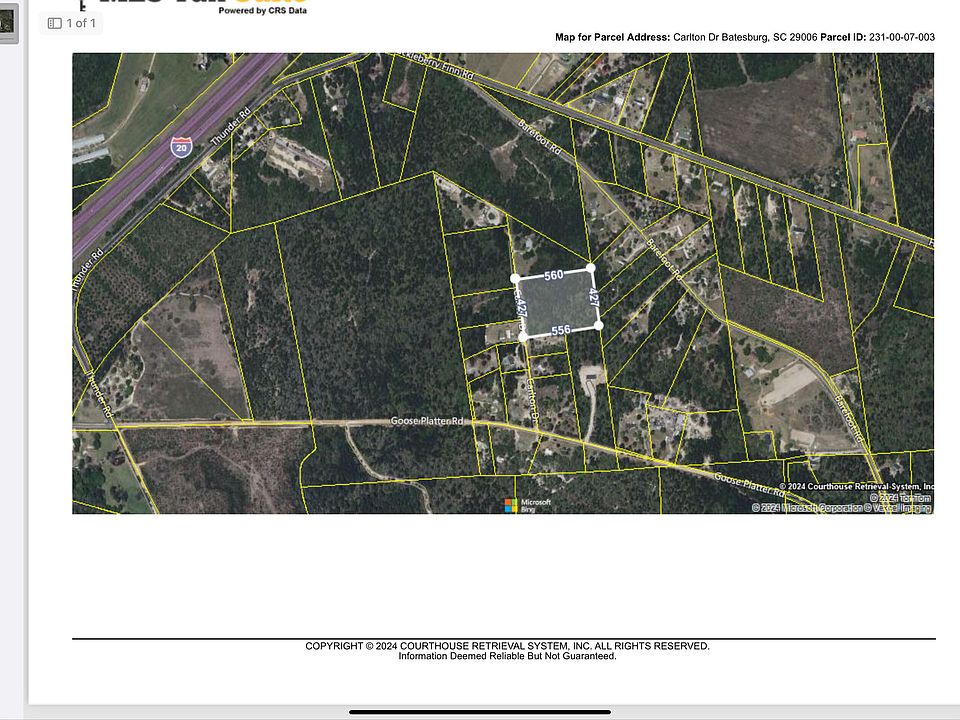Click the right-side '427' dimension label
Viewport: 960px width, 720px height.
(593, 297)
